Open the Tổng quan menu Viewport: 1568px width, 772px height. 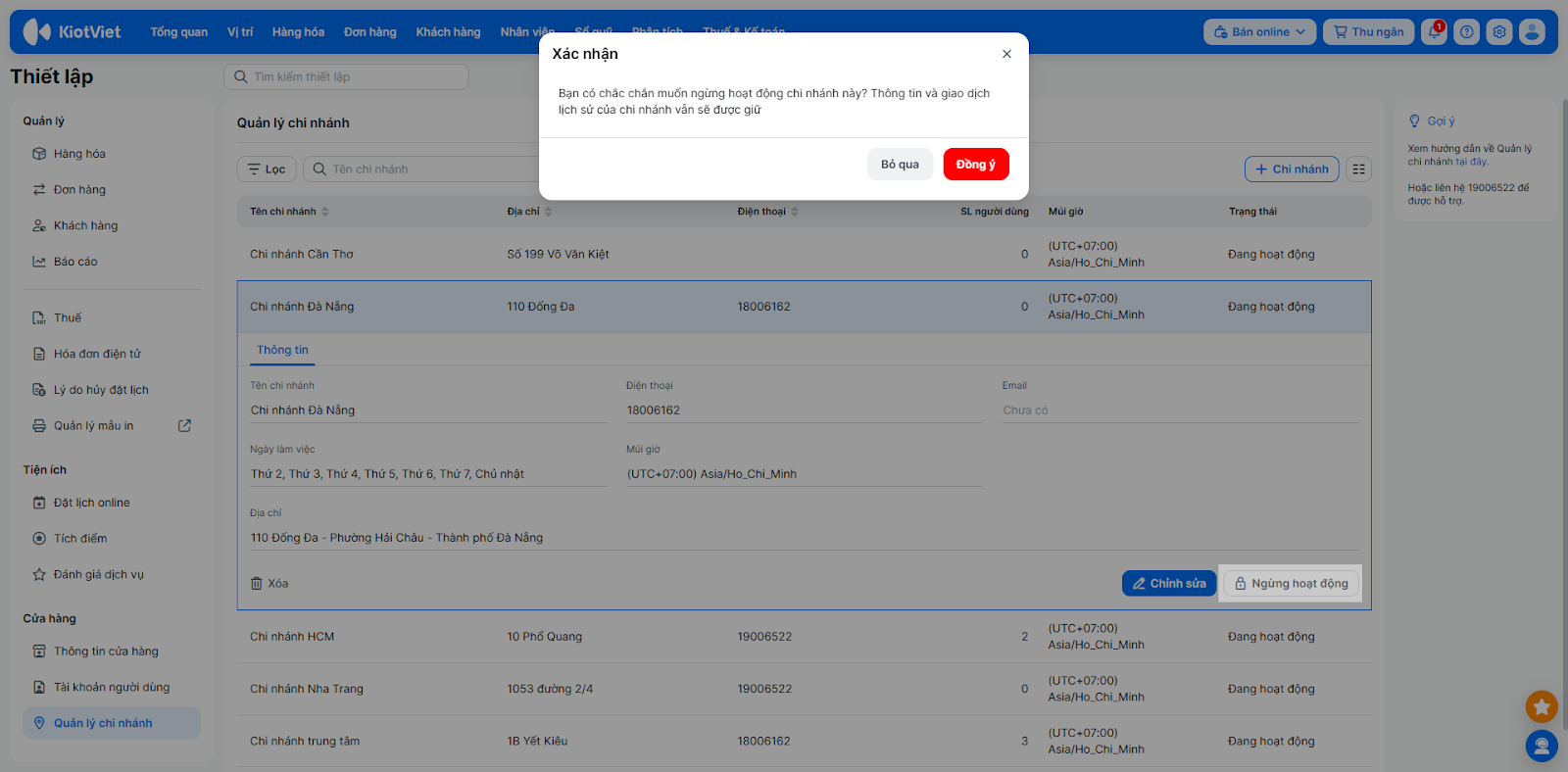[x=178, y=32]
